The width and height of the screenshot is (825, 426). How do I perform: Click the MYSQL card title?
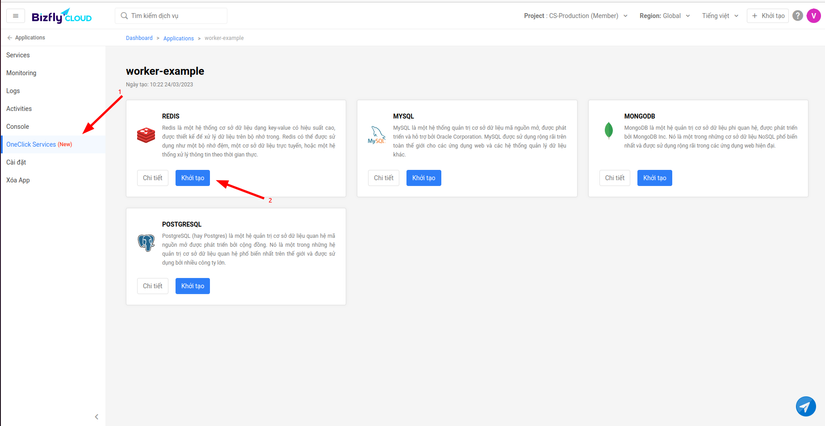click(x=403, y=116)
